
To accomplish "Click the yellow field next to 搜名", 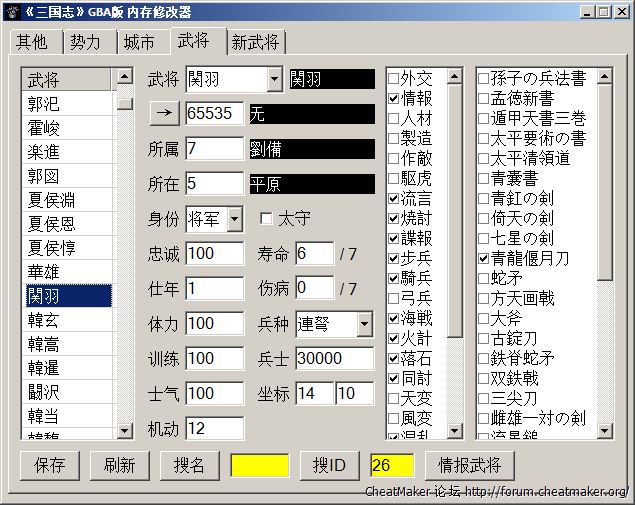I will coord(259,465).
